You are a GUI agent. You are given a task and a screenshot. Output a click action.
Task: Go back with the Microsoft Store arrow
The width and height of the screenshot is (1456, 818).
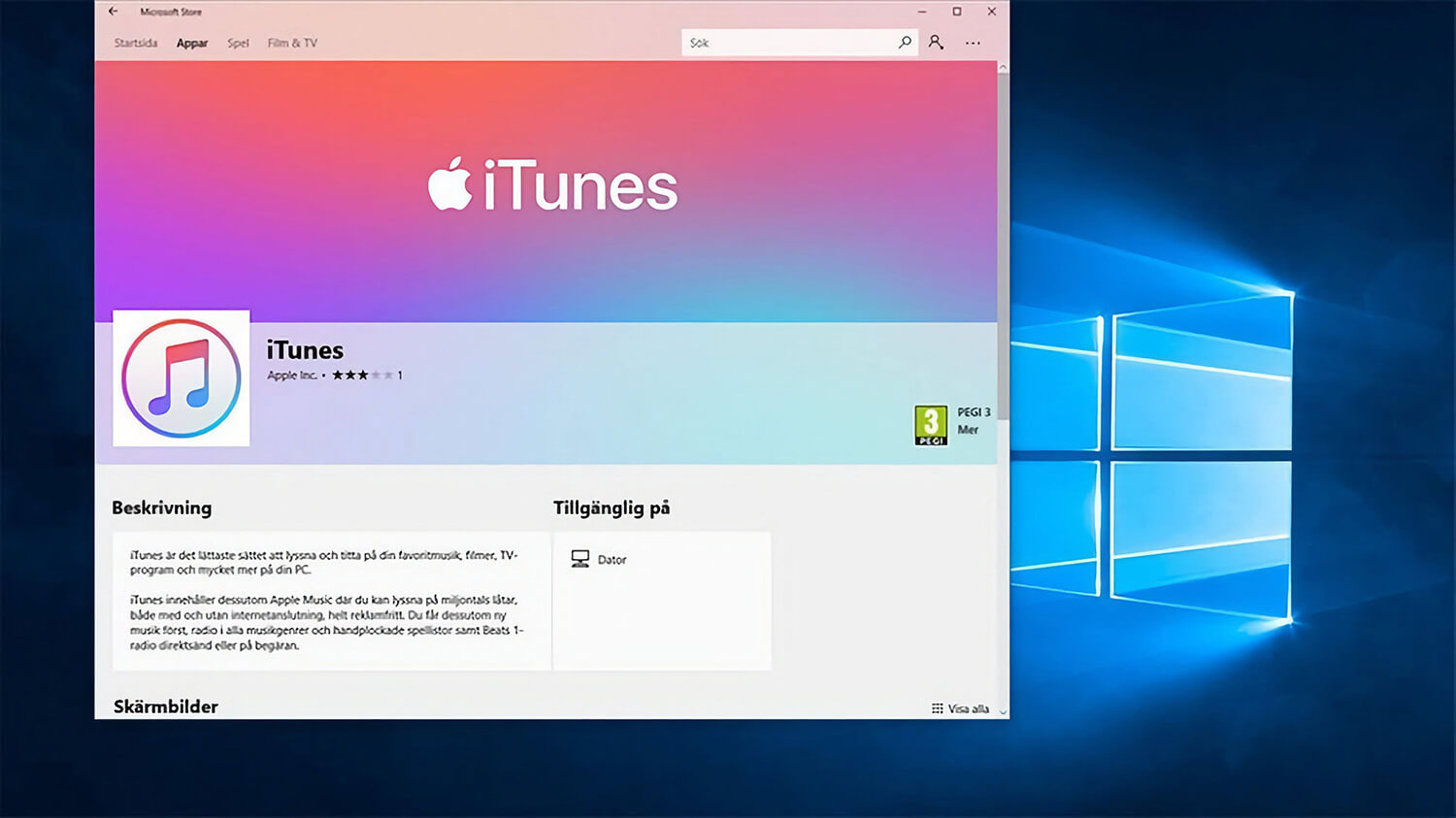113,12
